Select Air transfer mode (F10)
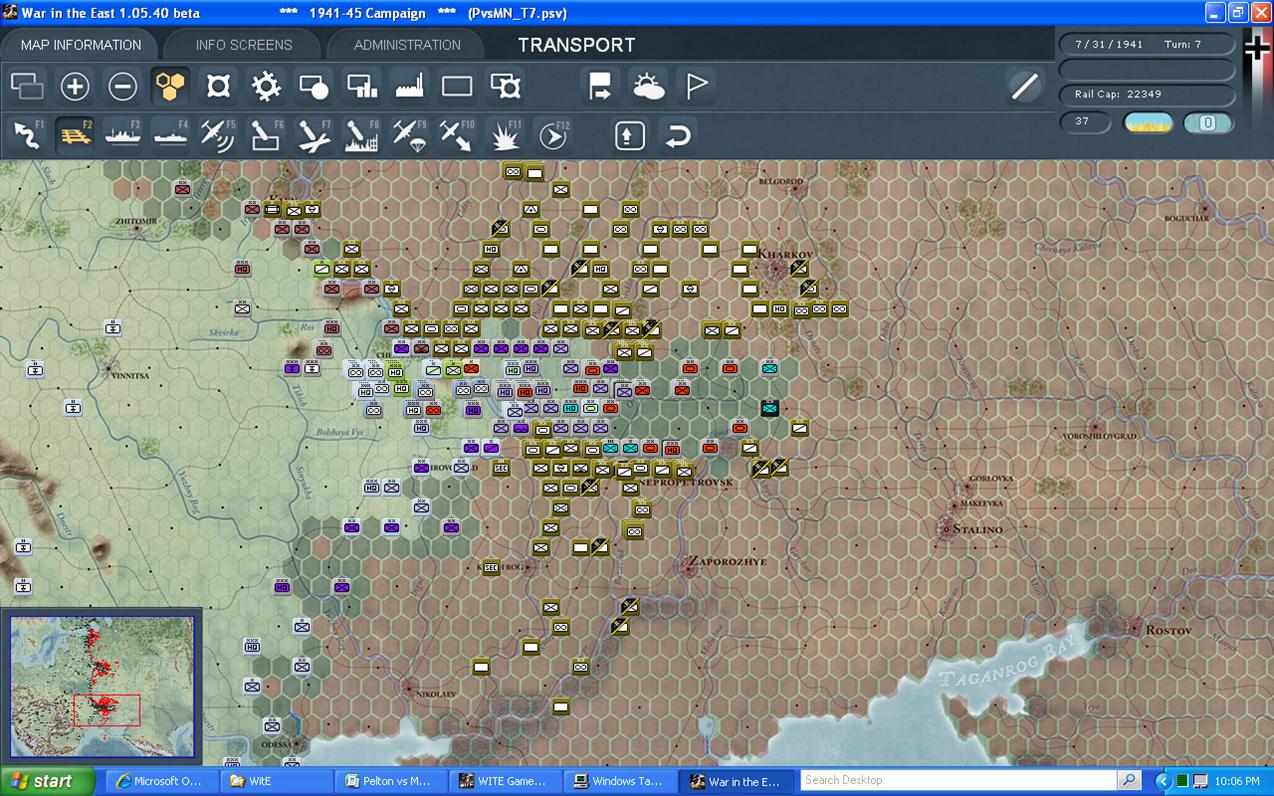The width and height of the screenshot is (1274, 796). click(457, 135)
